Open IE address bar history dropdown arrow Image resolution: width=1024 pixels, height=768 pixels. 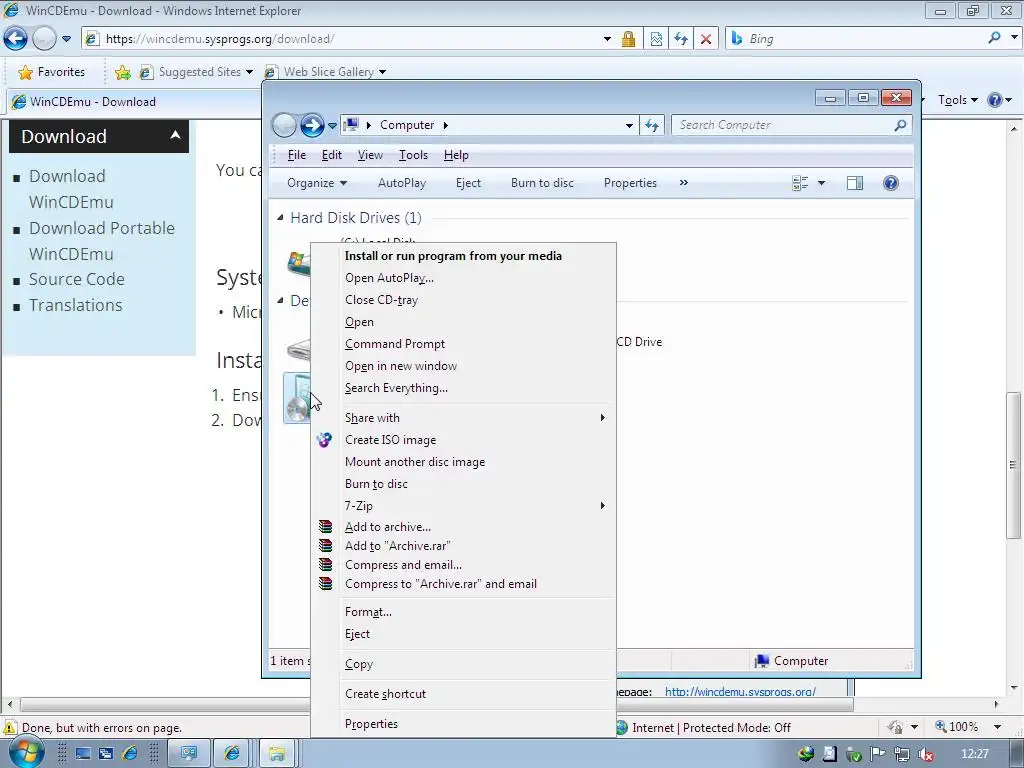[607, 39]
